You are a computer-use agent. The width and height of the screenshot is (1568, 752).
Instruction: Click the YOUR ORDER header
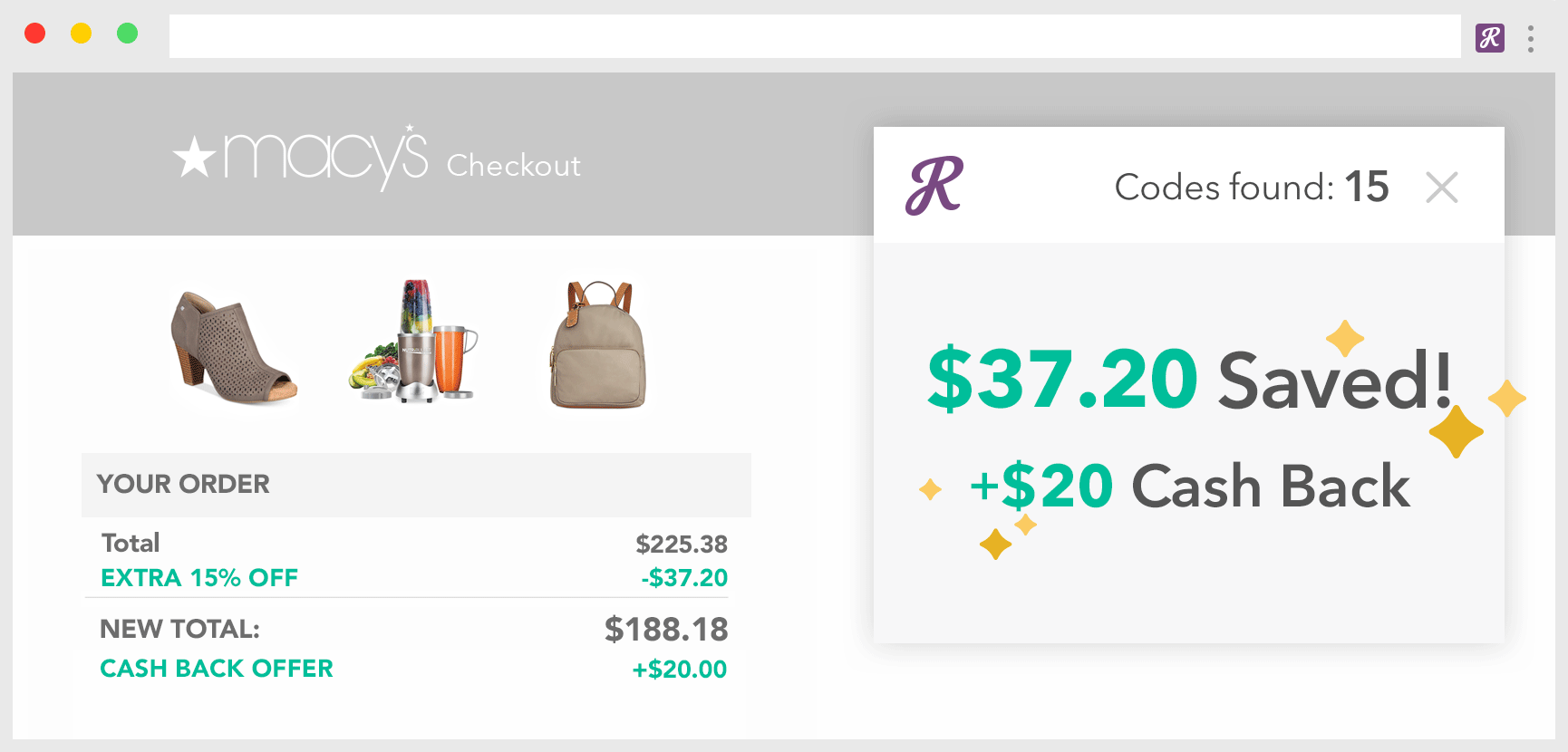(x=183, y=484)
